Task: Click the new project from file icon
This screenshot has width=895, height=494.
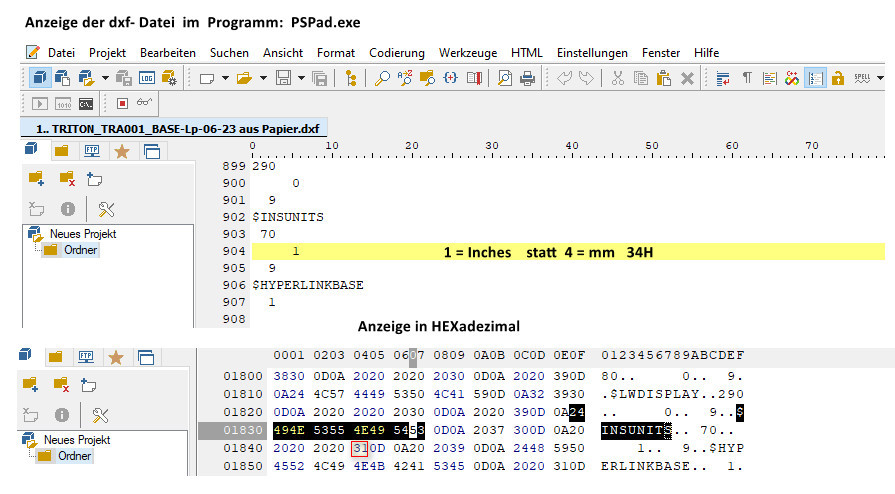Action: (62, 78)
